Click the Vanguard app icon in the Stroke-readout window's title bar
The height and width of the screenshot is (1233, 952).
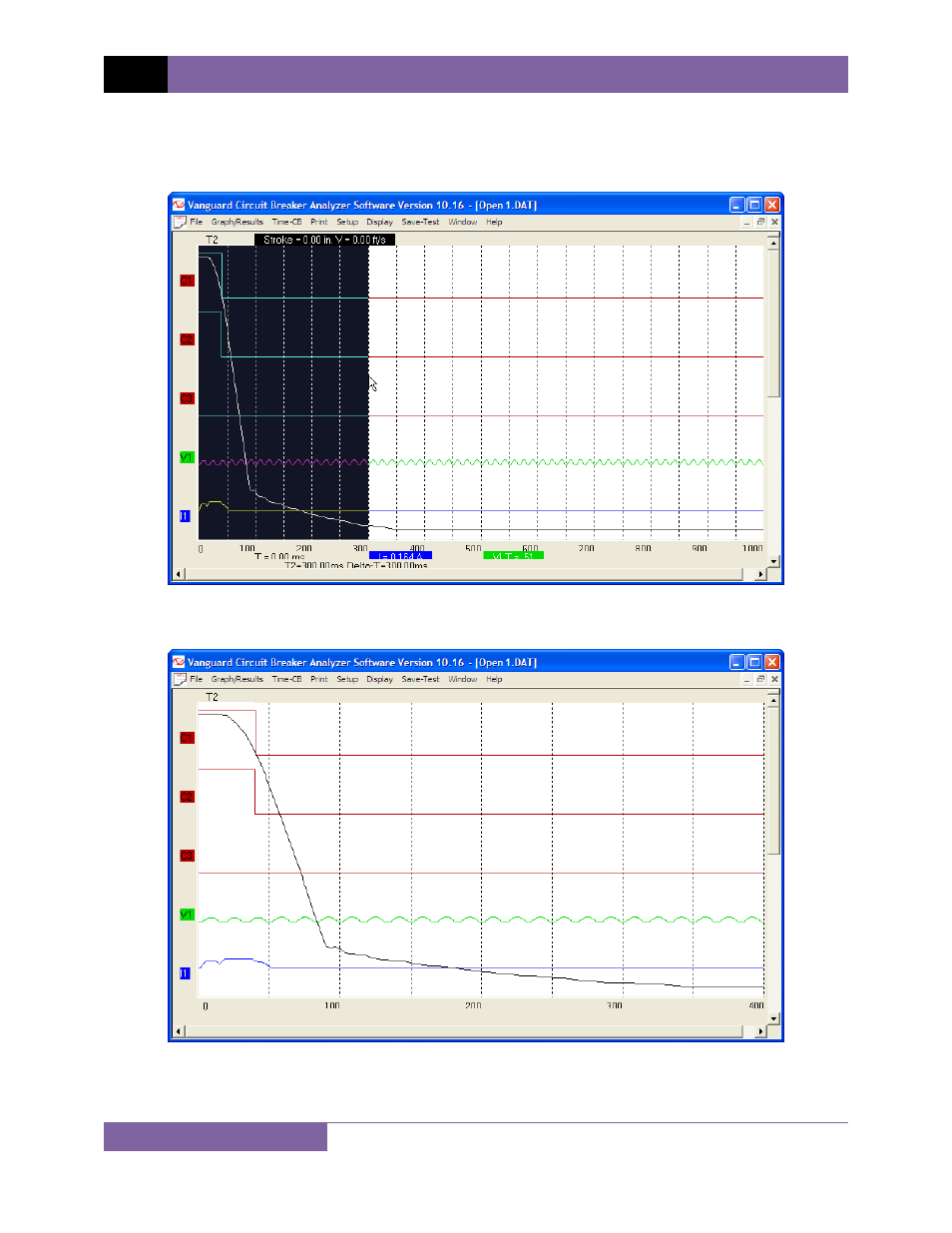(x=179, y=205)
